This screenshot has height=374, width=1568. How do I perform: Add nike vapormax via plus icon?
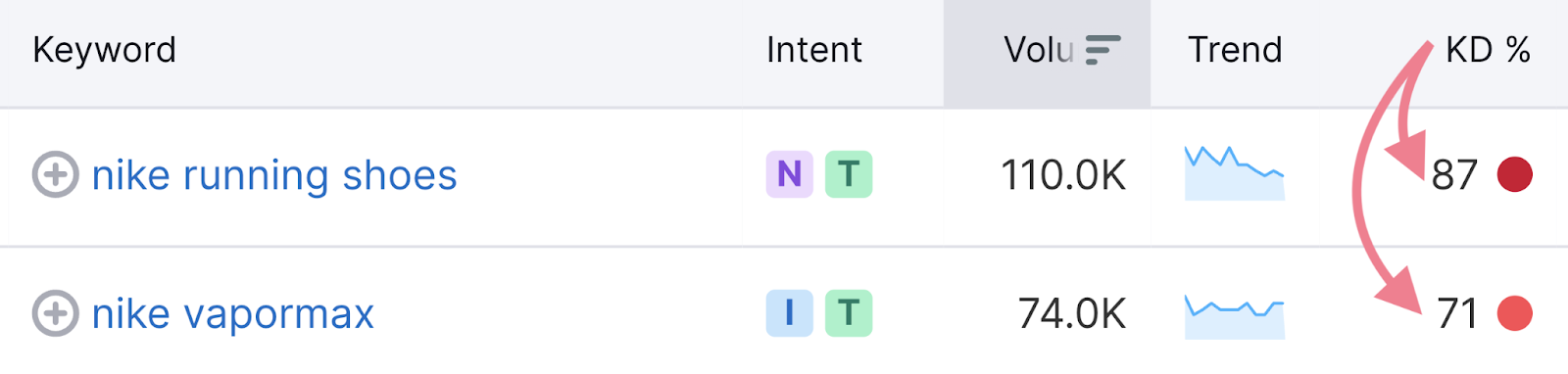pyautogui.click(x=56, y=313)
